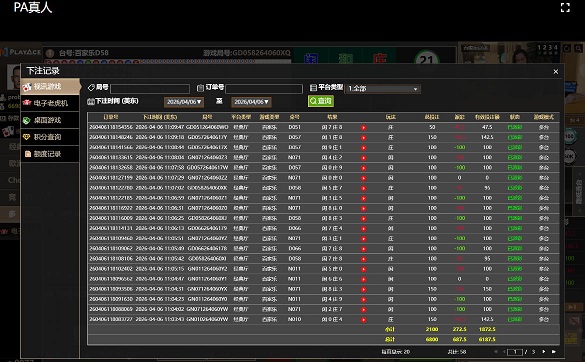Play video replay for order ending 108106
585x362 pixels.
363,259
